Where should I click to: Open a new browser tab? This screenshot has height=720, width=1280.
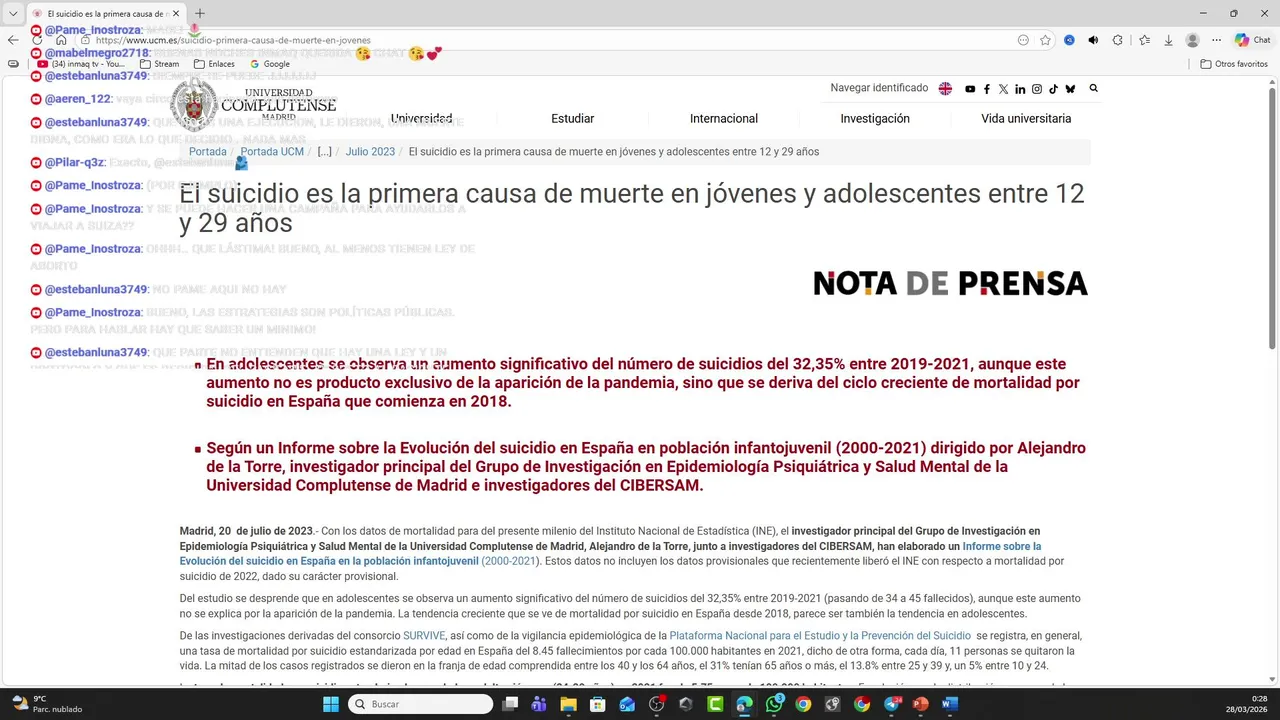[x=199, y=13]
